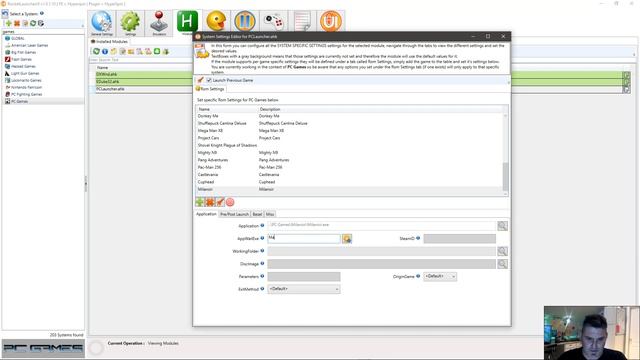640x360 pixels.
Task: Click help icon next to AppWaitExe label
Action: point(262,238)
